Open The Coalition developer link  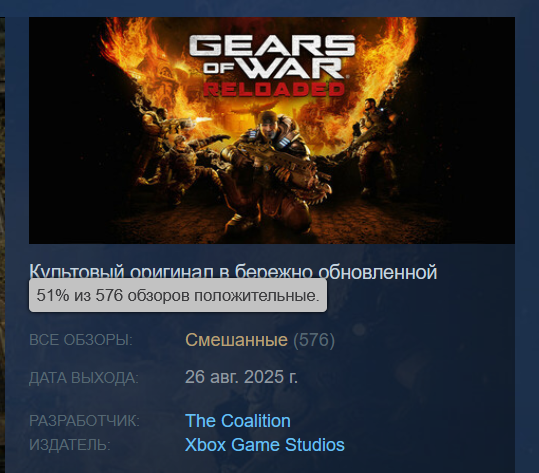[x=238, y=421]
